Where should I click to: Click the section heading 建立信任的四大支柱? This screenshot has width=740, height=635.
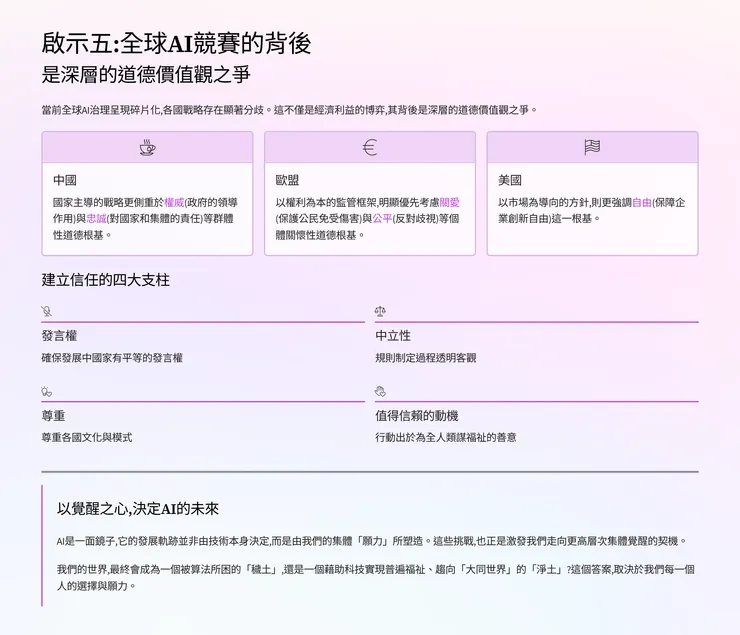pos(105,280)
